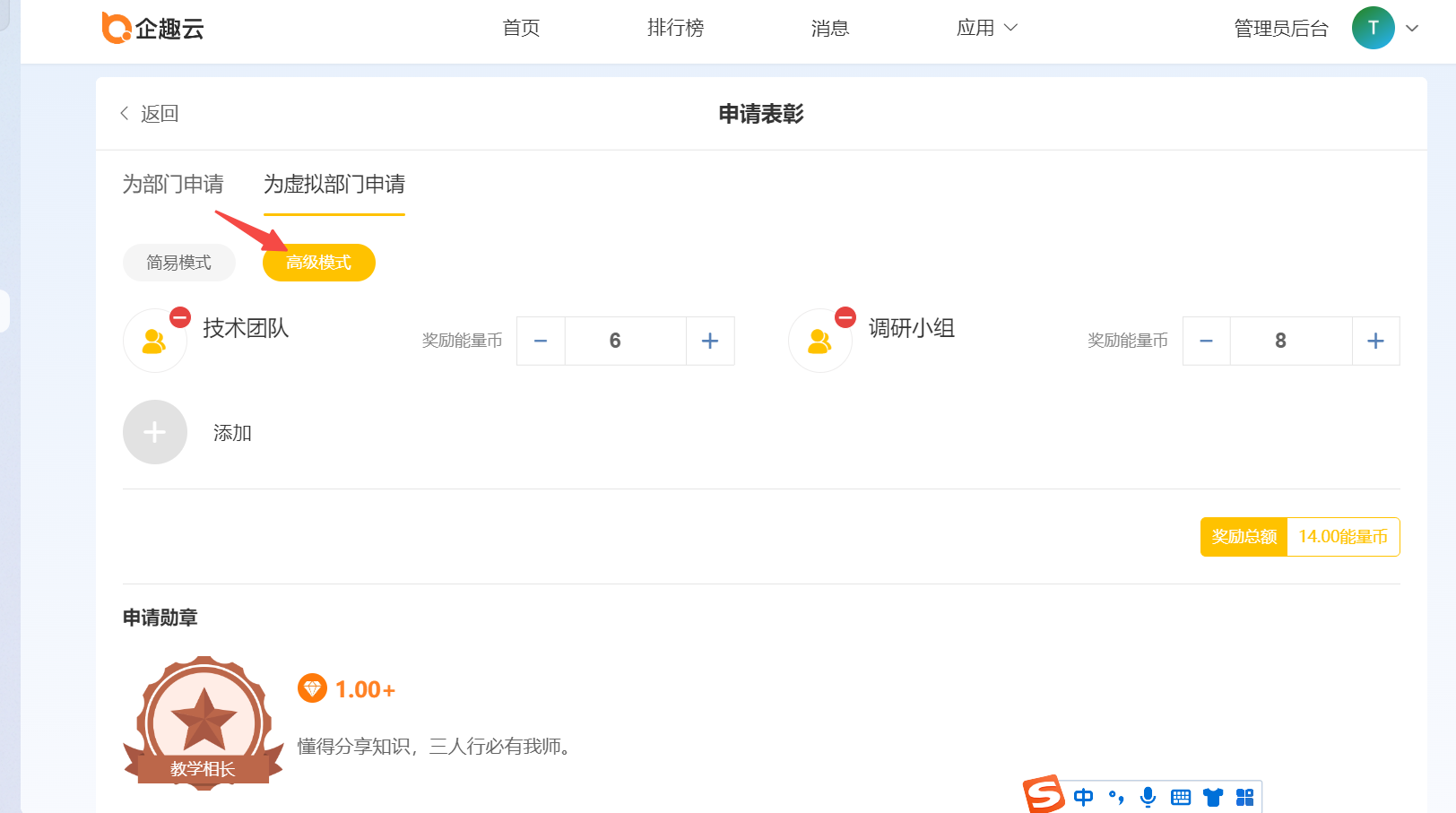Open the IME soft keyboard icon
The height and width of the screenshot is (813, 1456).
1181,797
